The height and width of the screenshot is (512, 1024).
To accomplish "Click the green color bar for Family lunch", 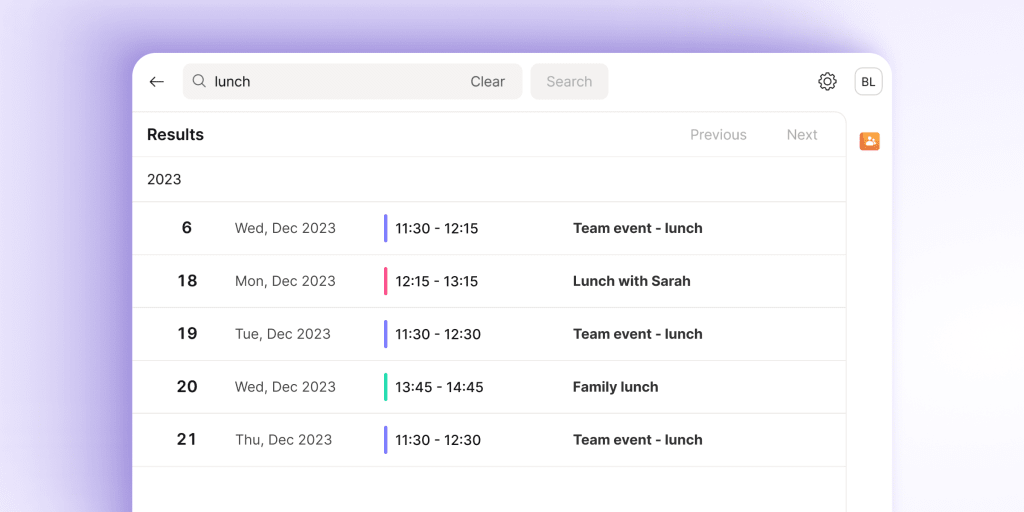I will pos(385,387).
